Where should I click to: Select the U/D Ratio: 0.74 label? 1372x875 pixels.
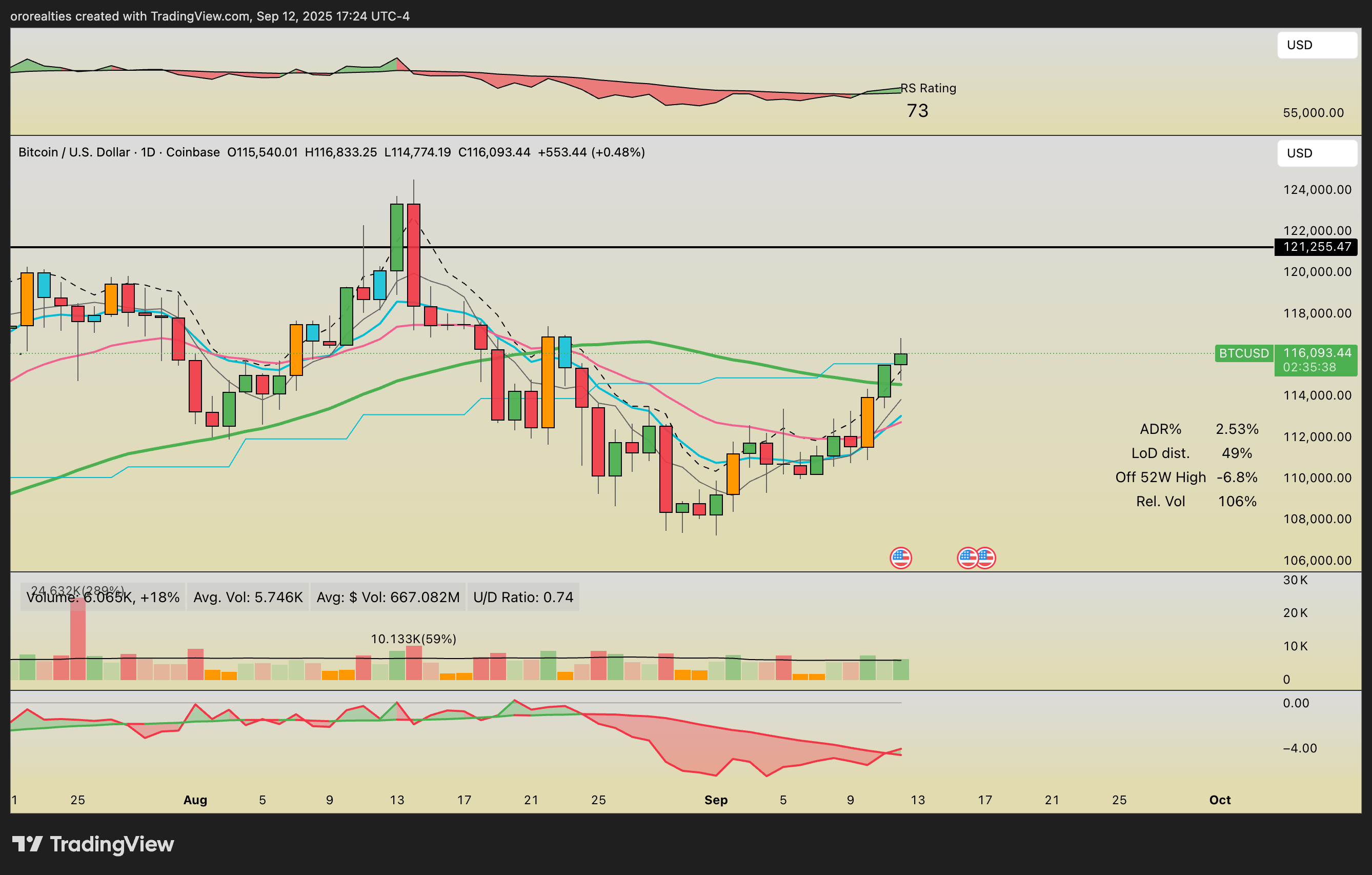tap(522, 598)
